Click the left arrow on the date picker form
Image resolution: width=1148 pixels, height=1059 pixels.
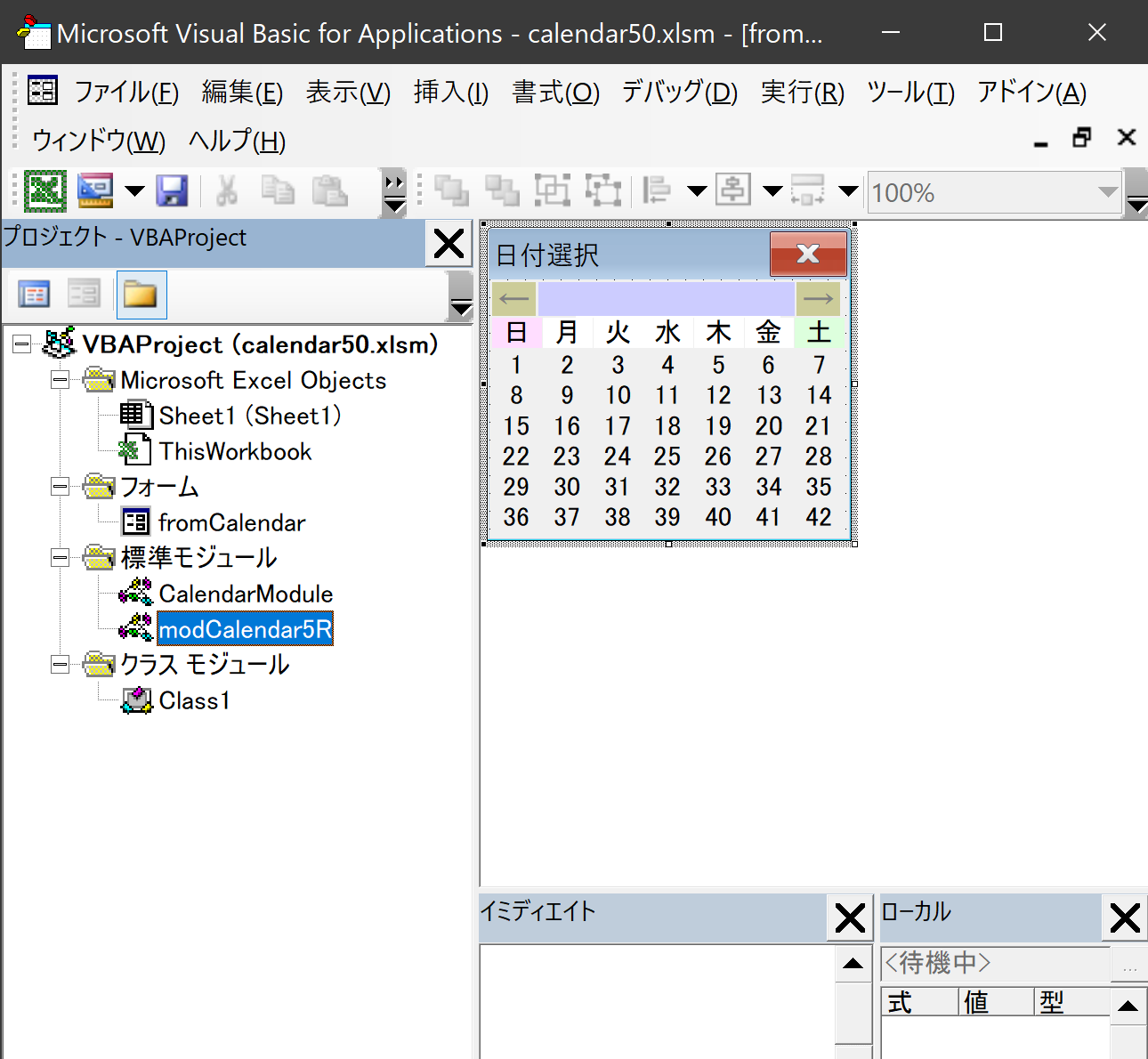click(513, 299)
